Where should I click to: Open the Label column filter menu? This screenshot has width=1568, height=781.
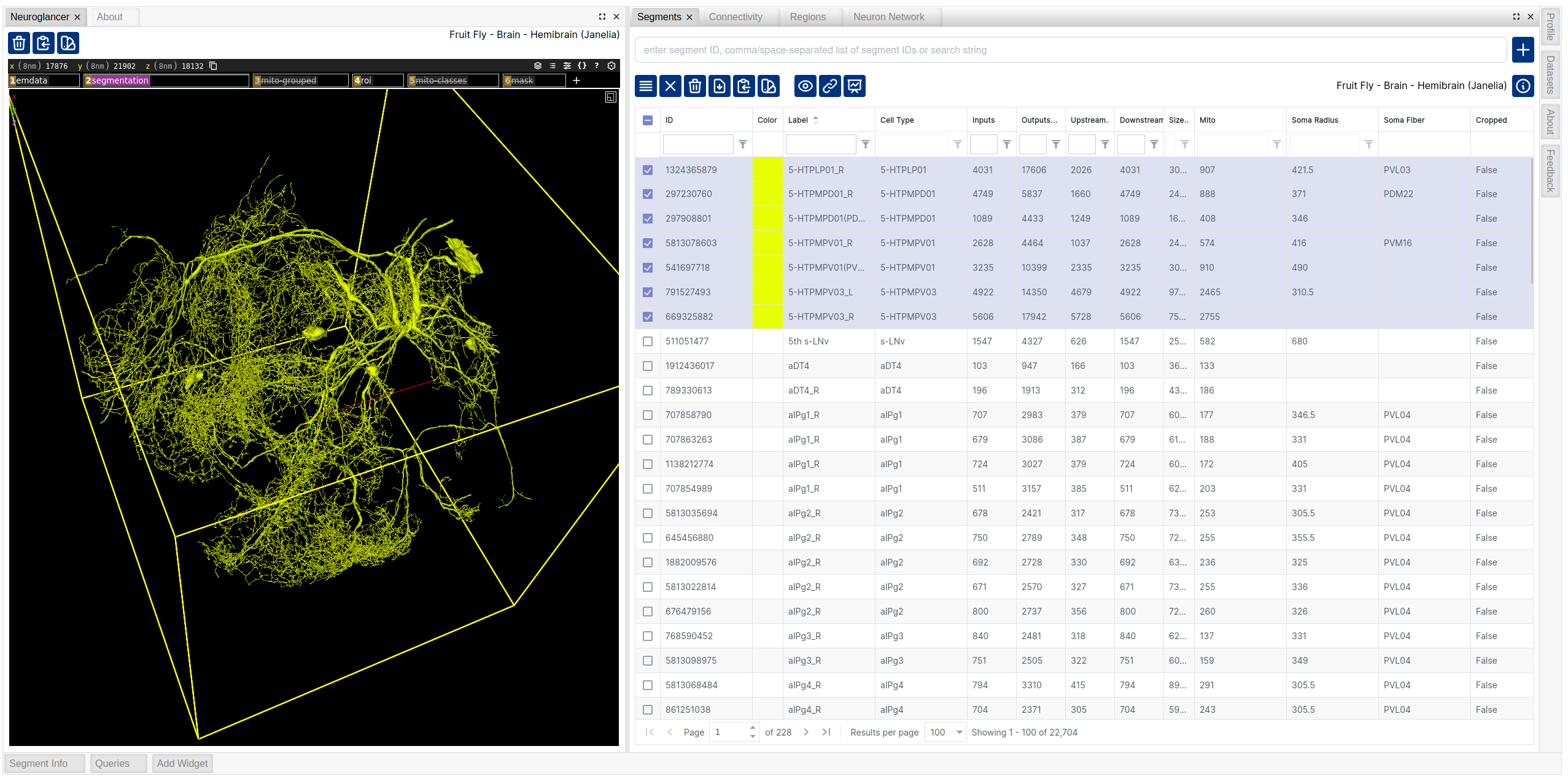click(866, 144)
